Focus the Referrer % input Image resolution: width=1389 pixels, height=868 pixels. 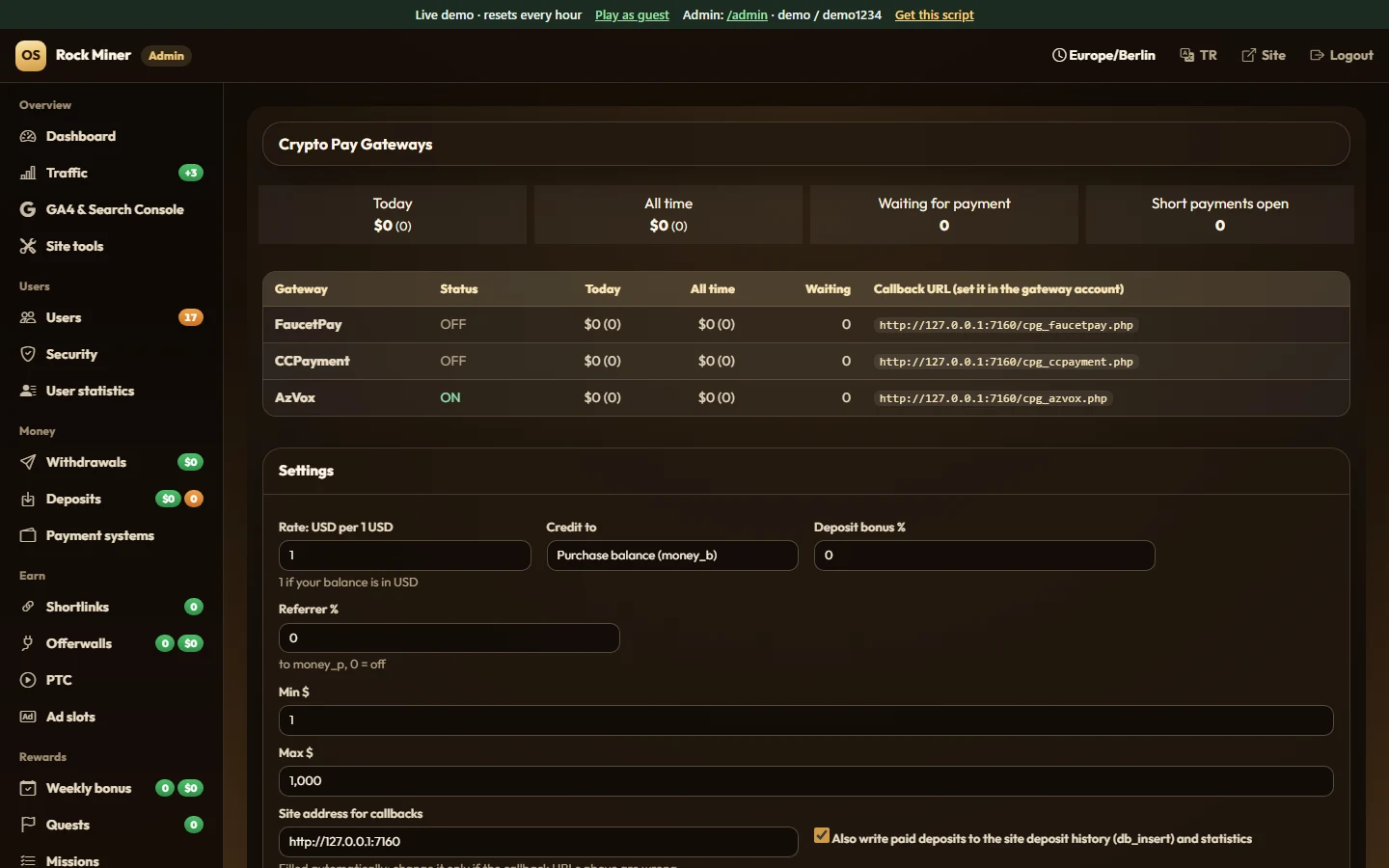click(449, 637)
